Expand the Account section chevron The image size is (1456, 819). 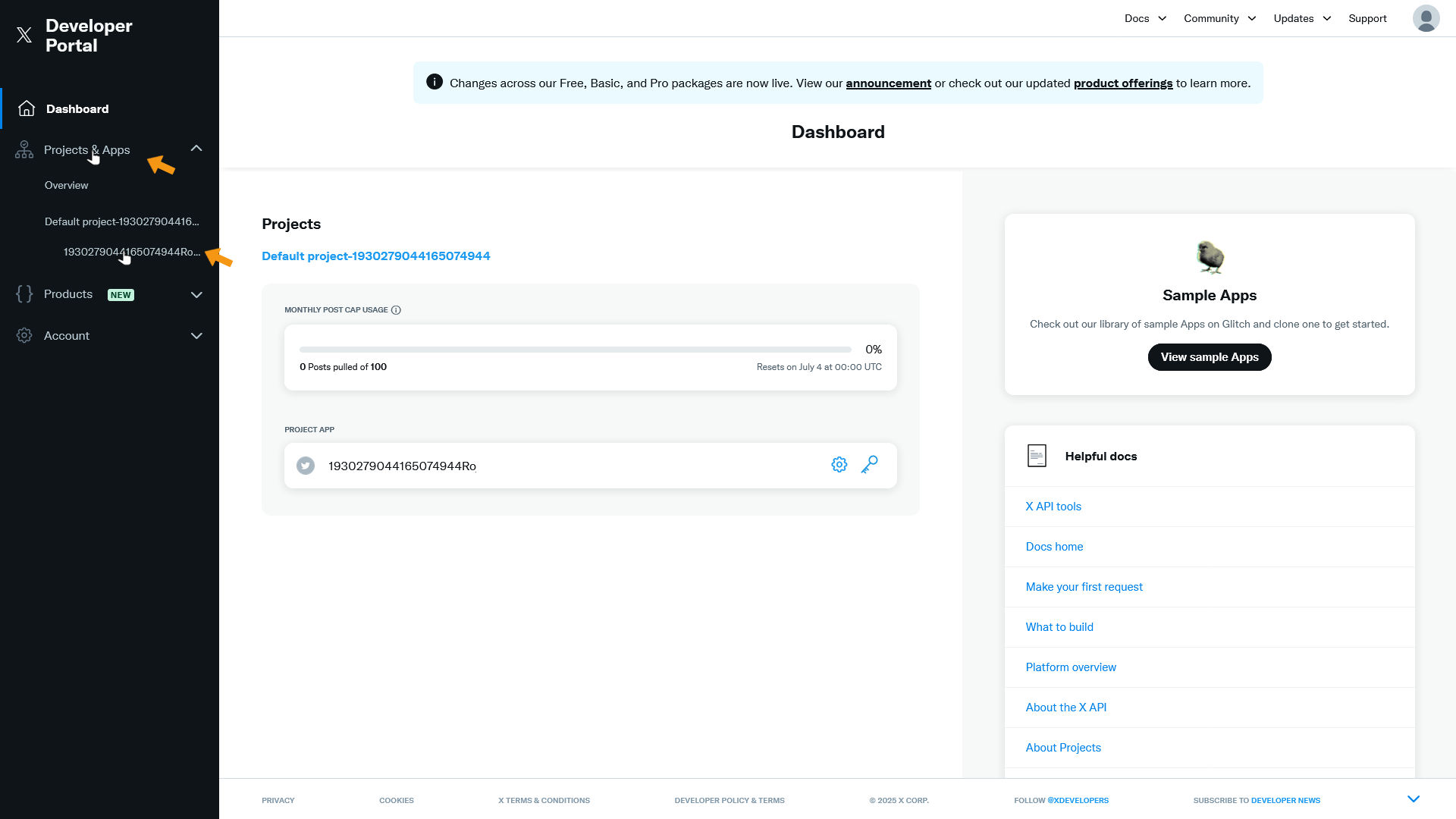click(x=196, y=336)
